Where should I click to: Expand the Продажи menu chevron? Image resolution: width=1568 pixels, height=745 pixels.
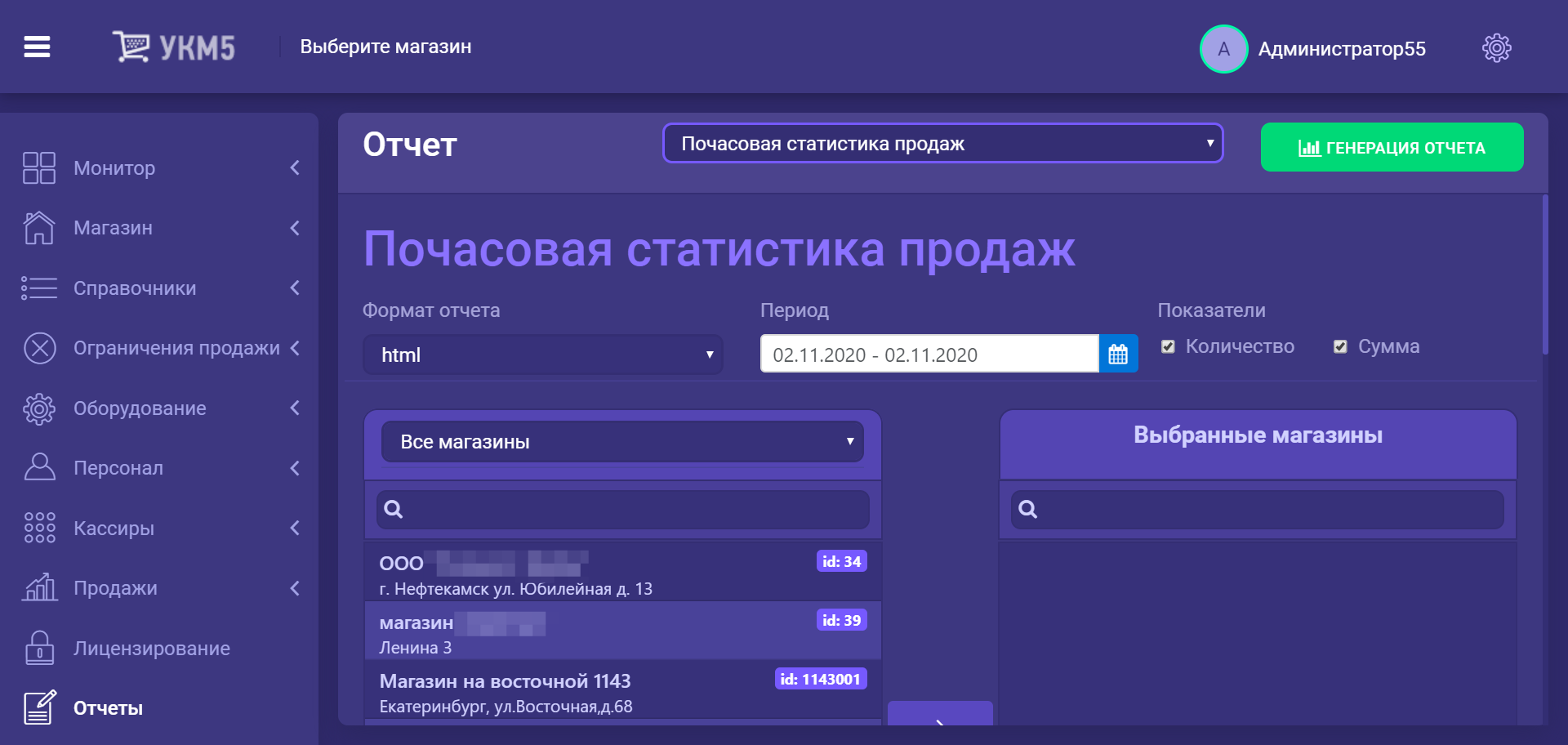click(x=295, y=587)
